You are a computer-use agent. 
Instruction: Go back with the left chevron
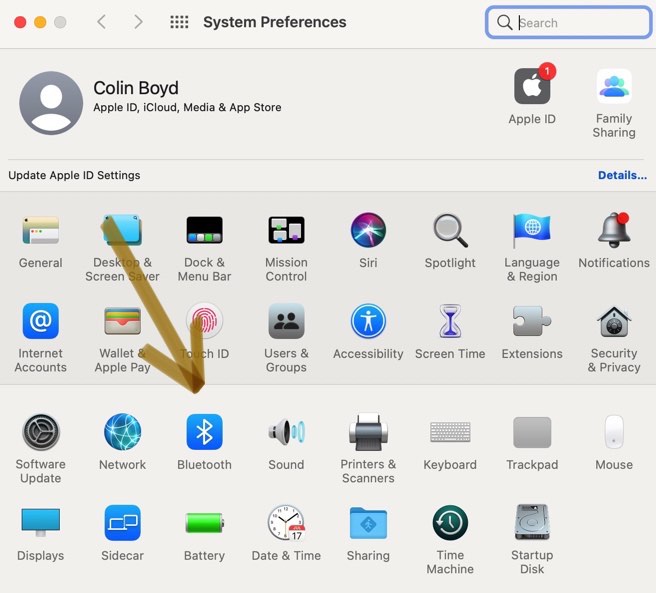[101, 22]
